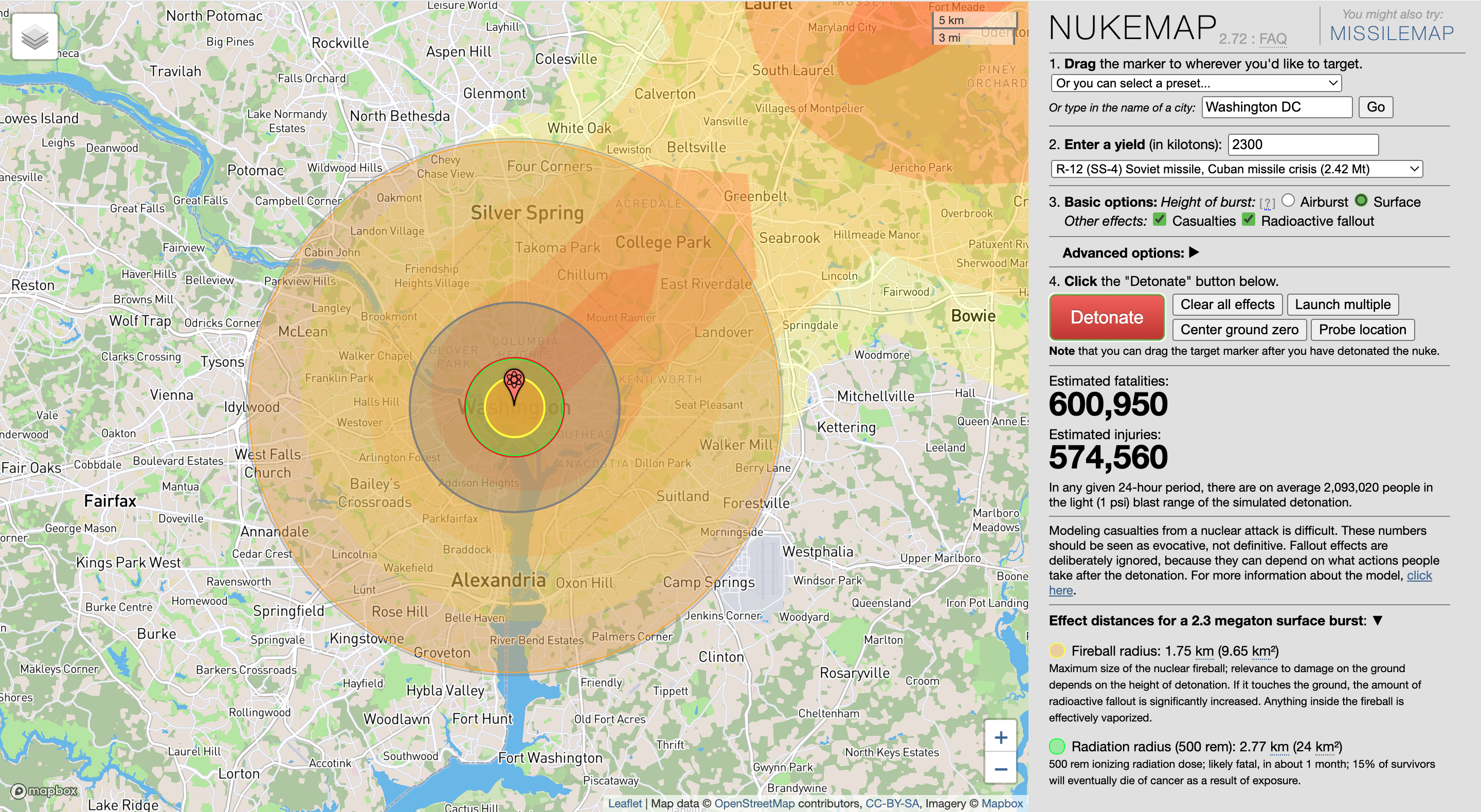Open the R-12 (SS-4) warhead preset dropdown

(x=1236, y=169)
